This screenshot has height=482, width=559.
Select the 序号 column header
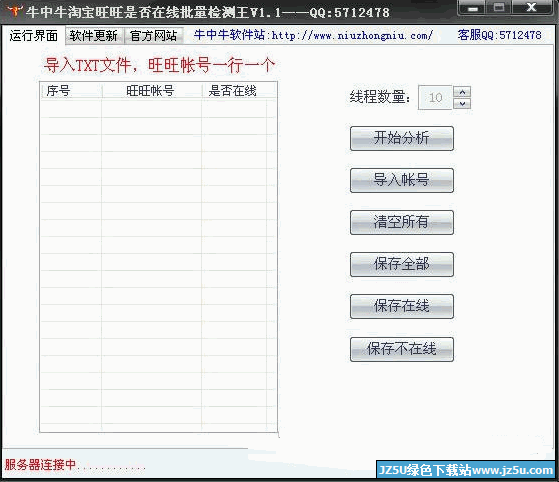click(x=71, y=91)
